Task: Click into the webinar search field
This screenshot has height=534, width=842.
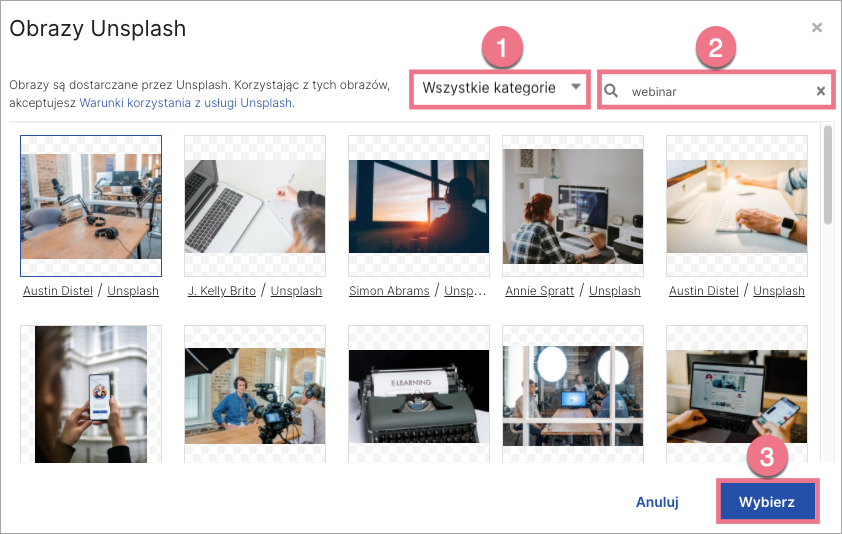Action: 715,91
